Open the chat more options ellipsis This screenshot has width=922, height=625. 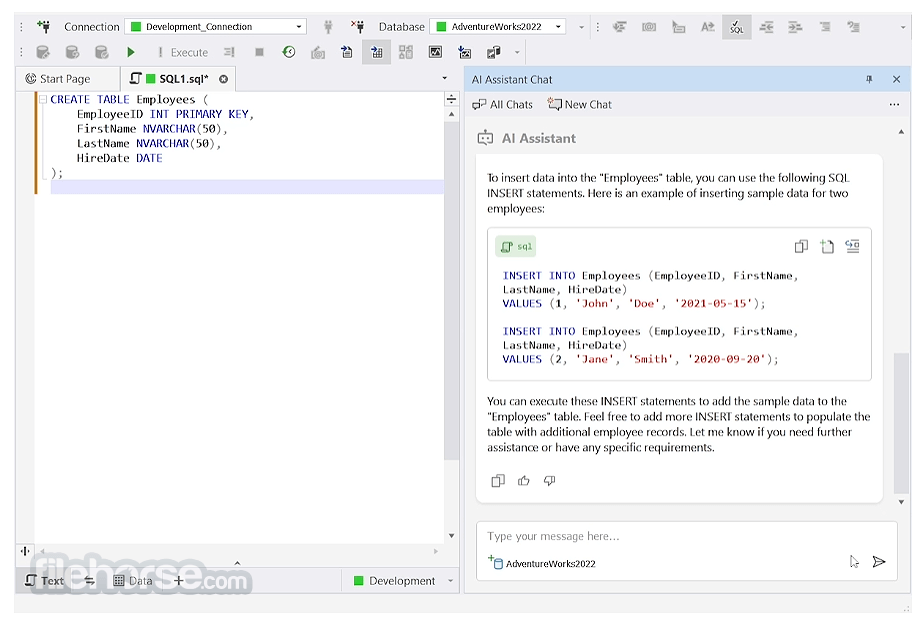[894, 105]
